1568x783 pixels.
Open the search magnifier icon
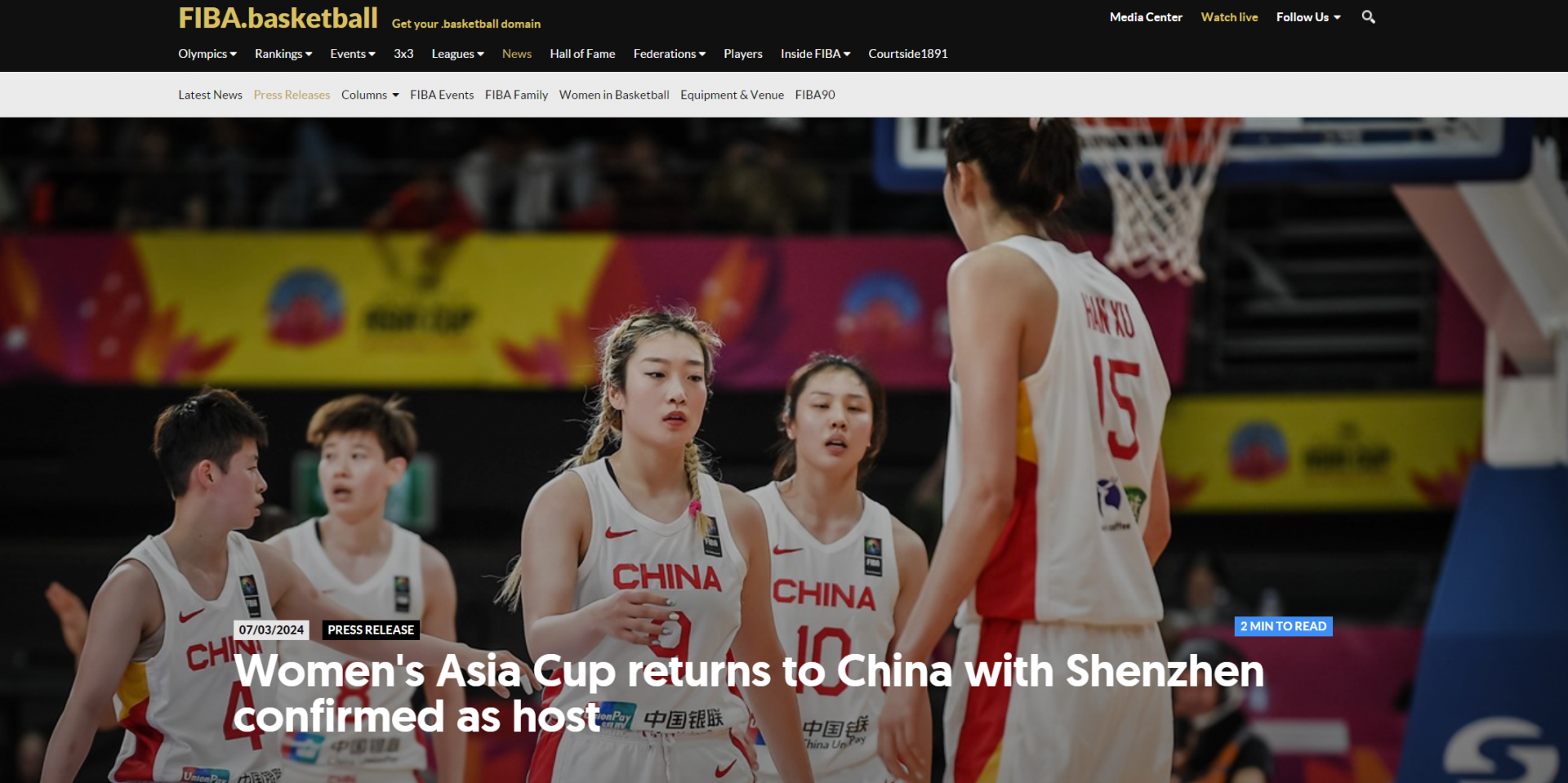(1368, 17)
